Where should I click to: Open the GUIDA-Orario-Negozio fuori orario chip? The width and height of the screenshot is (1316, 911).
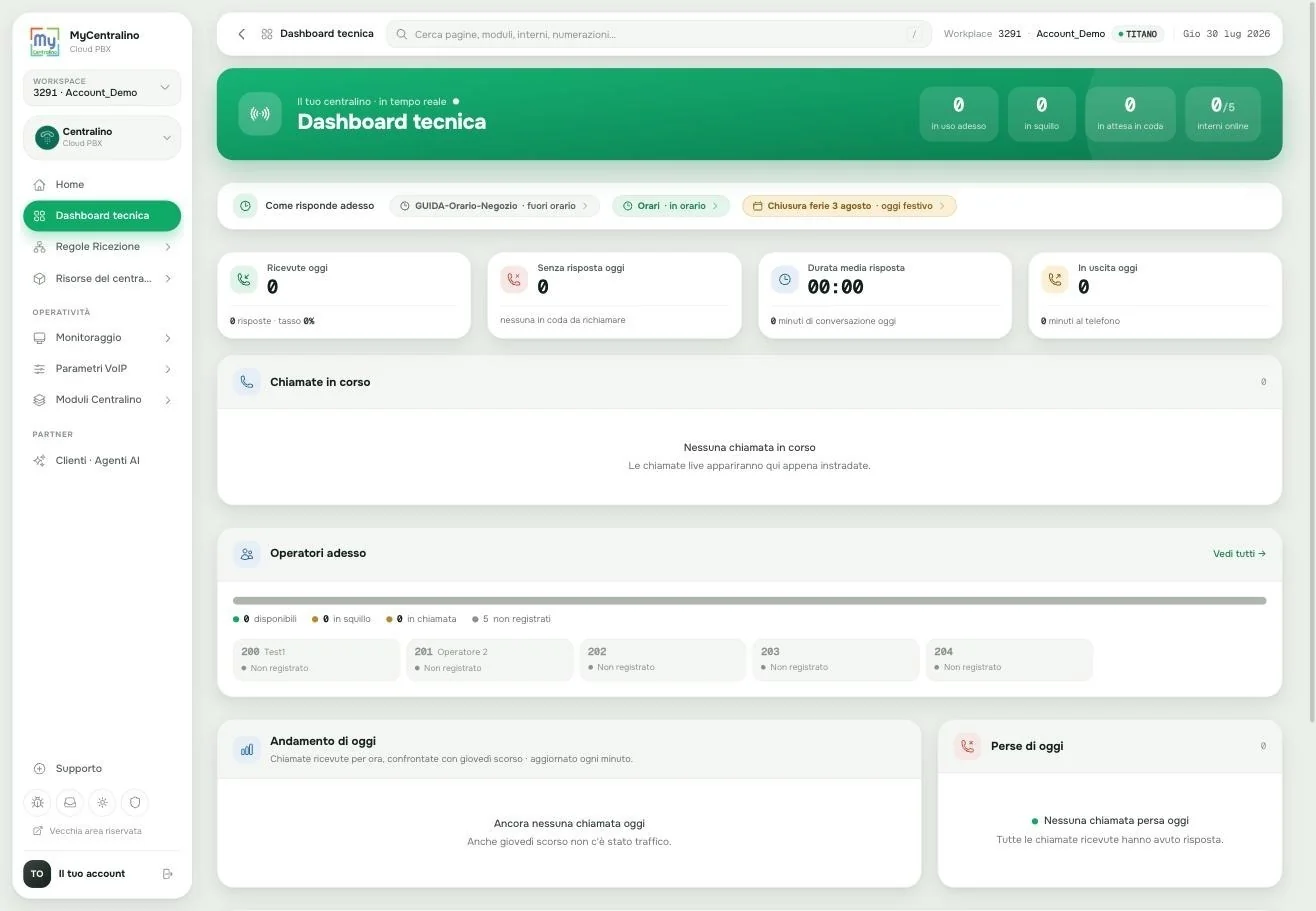pyautogui.click(x=494, y=206)
